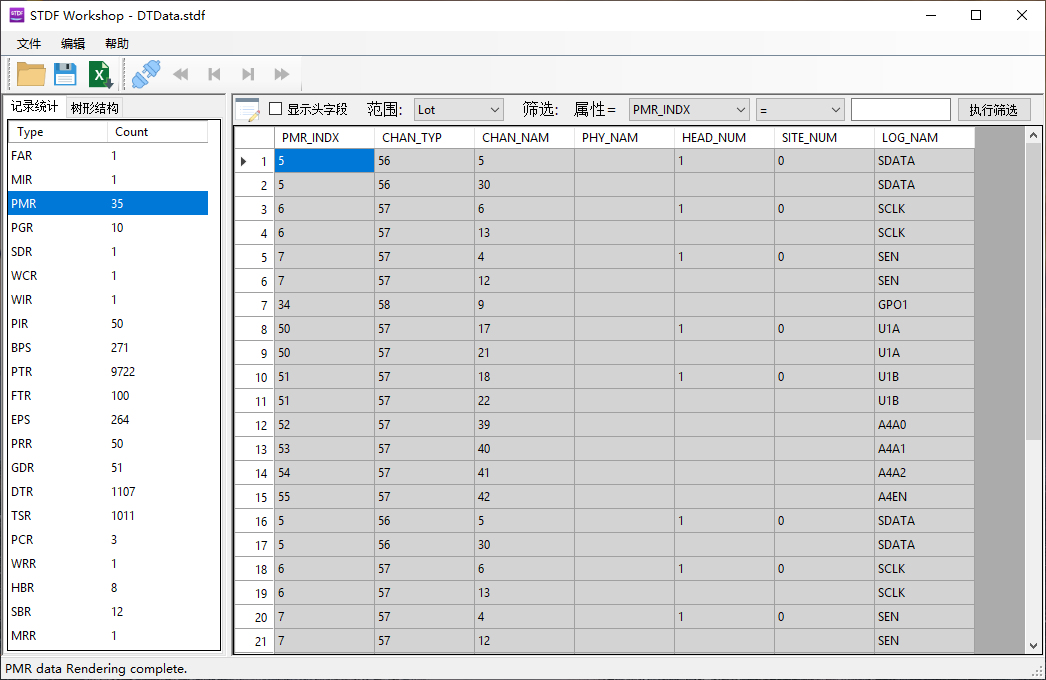Click the double-right fast-forward arrow icon
Image resolution: width=1046 pixels, height=680 pixels.
tap(282, 74)
